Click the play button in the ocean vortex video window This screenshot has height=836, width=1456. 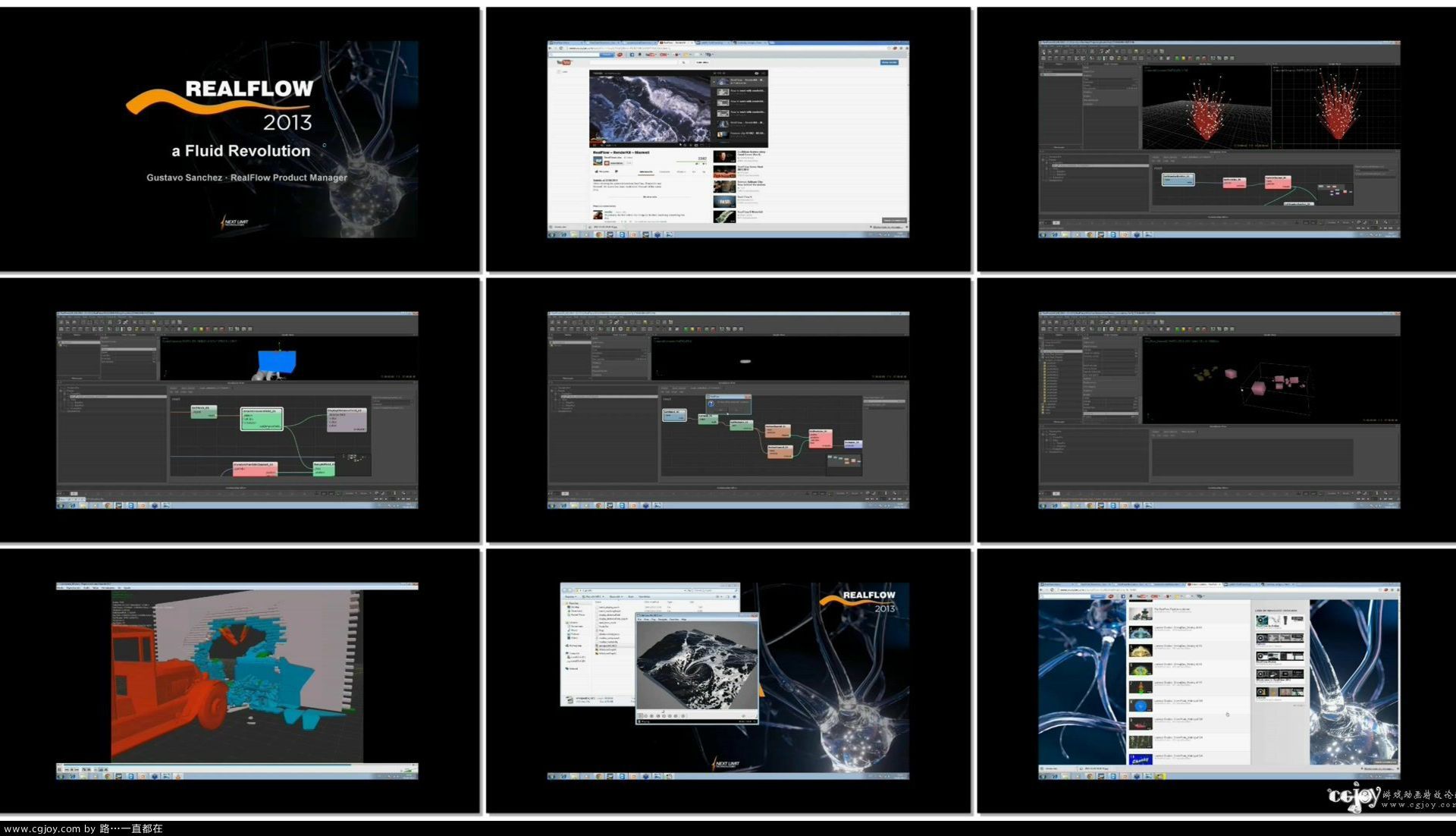640,716
